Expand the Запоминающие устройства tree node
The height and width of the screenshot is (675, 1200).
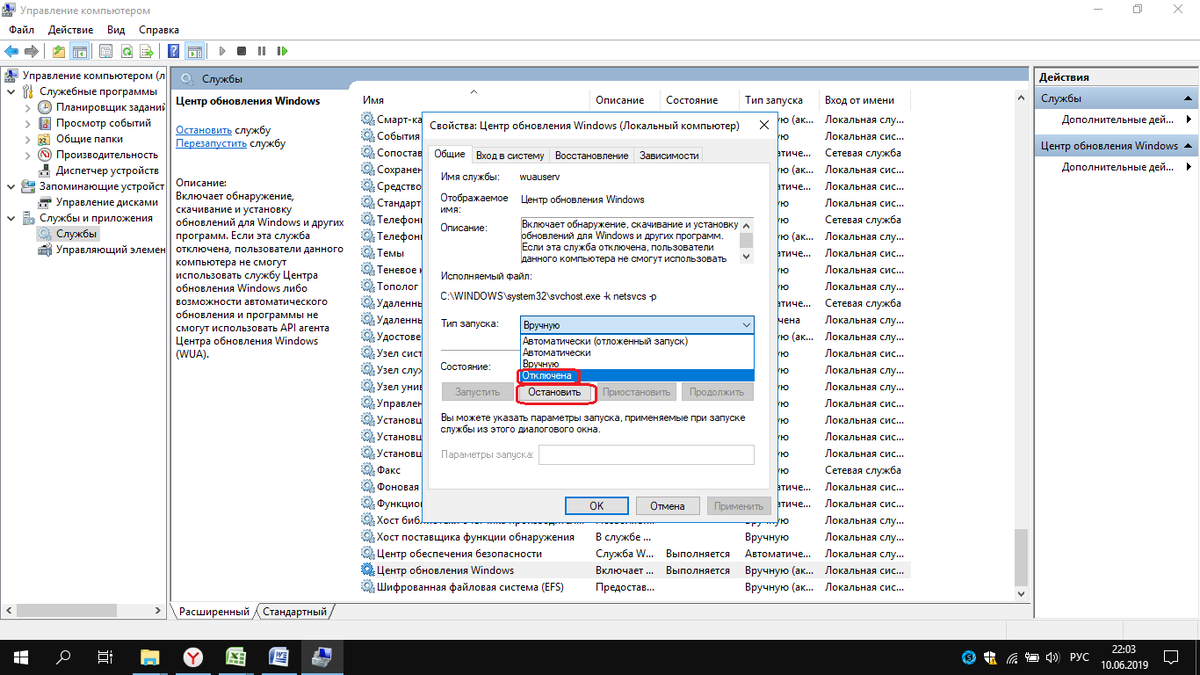(x=9, y=186)
